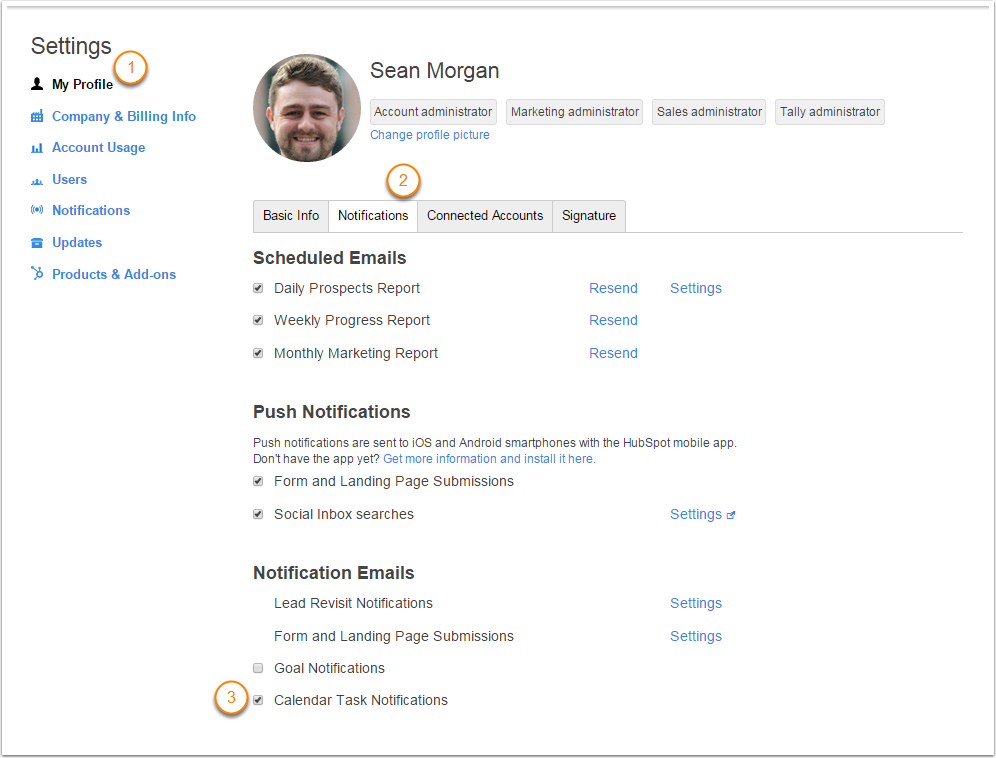This screenshot has width=996, height=758.
Task: Click the Account Usage chart icon
Action: 37,148
